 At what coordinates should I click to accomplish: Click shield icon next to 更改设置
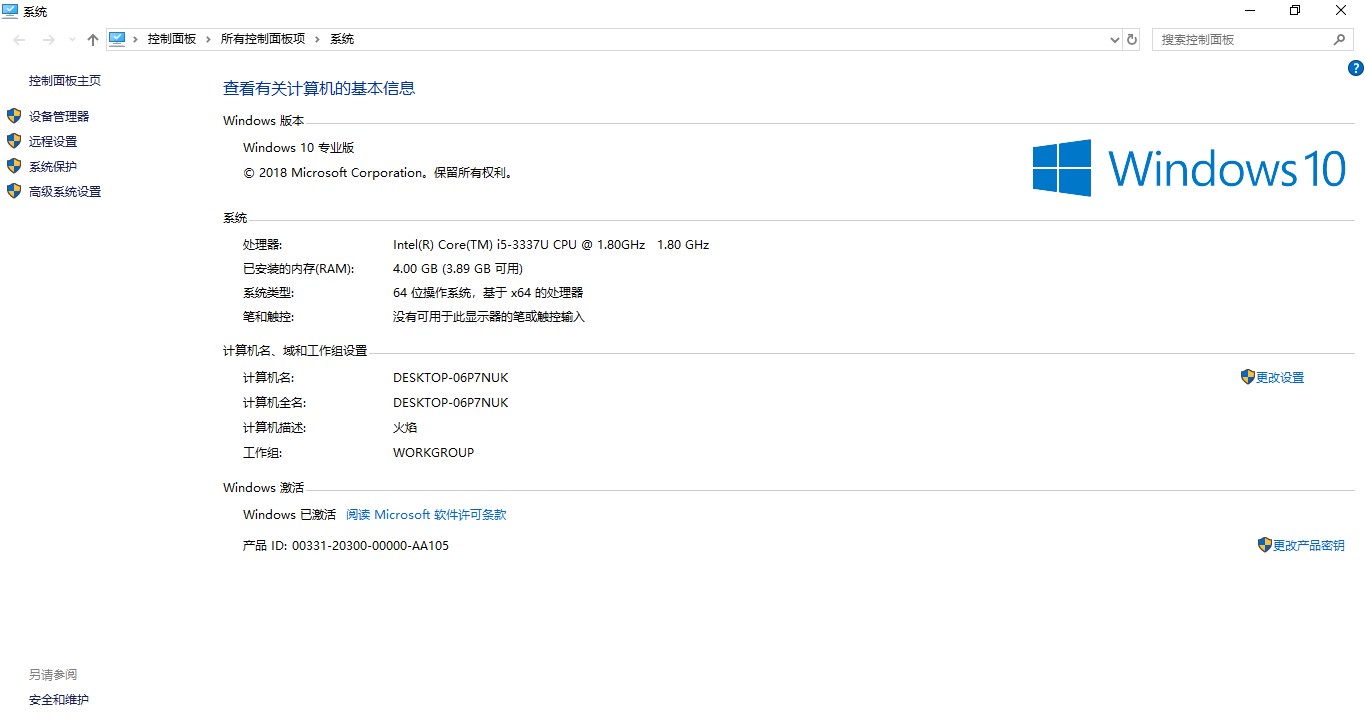(x=1247, y=377)
